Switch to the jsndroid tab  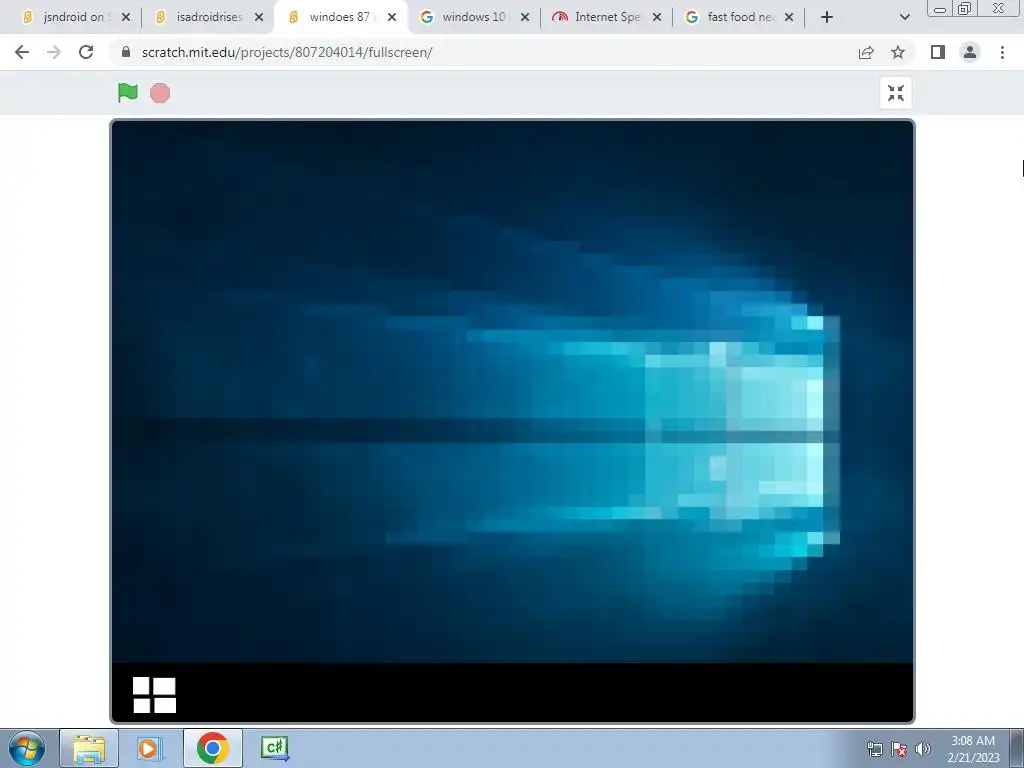point(72,17)
